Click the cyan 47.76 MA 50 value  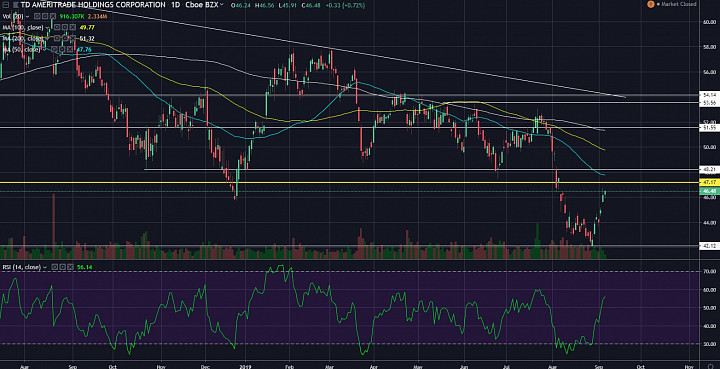[84, 50]
